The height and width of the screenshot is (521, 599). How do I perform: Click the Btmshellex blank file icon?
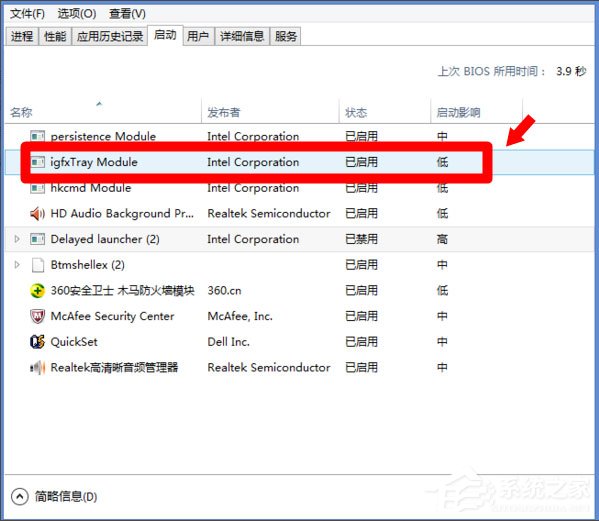37,265
